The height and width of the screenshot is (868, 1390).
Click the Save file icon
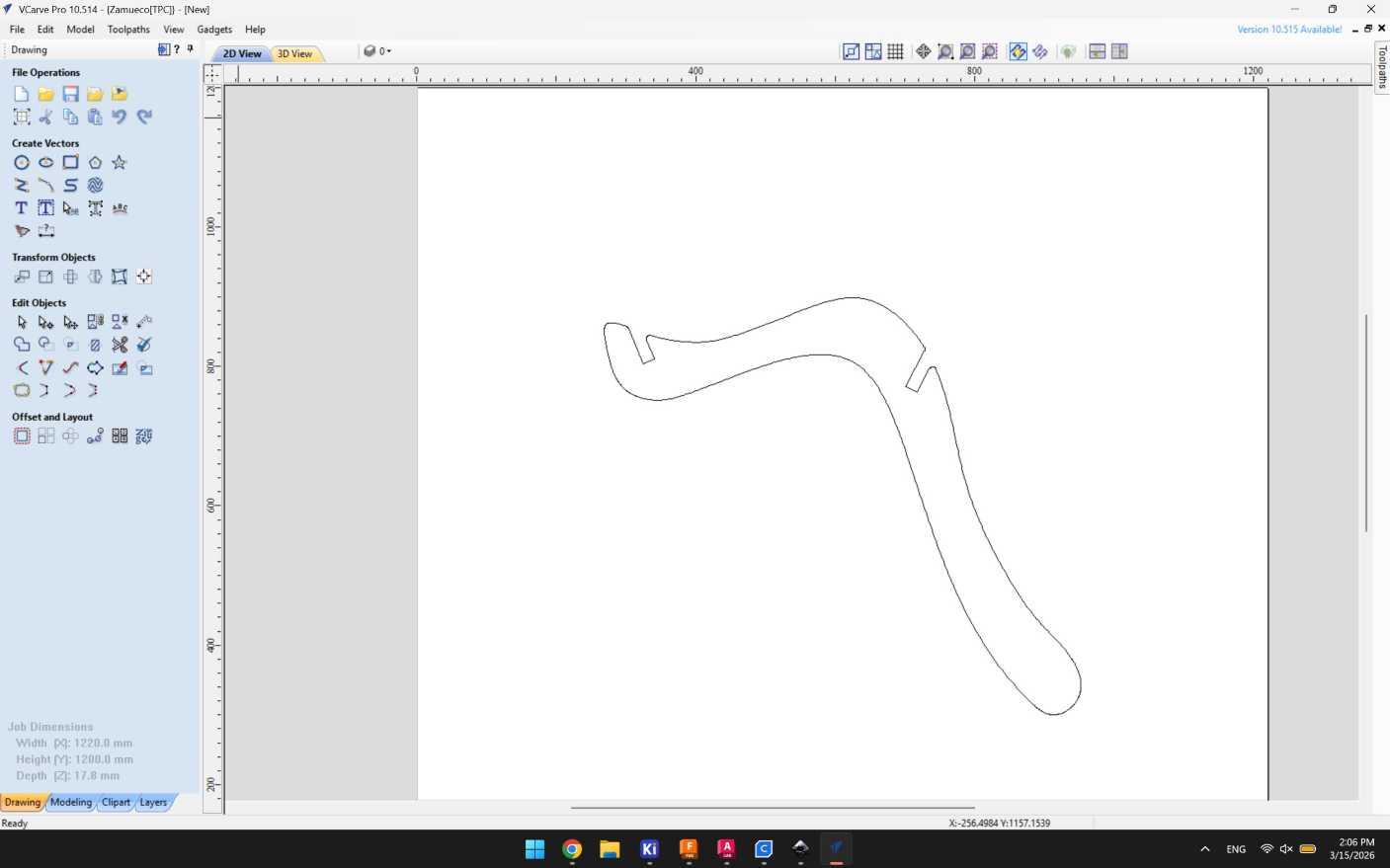[70, 94]
